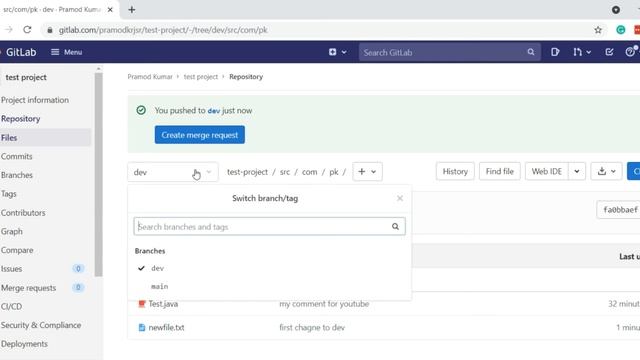Open src folder in path
The image size is (640, 360).
(x=285, y=172)
